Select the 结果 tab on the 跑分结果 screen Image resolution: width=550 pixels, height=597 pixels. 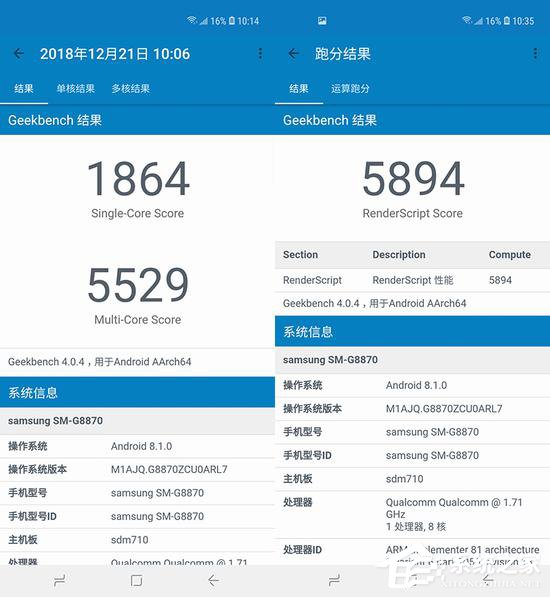(299, 89)
